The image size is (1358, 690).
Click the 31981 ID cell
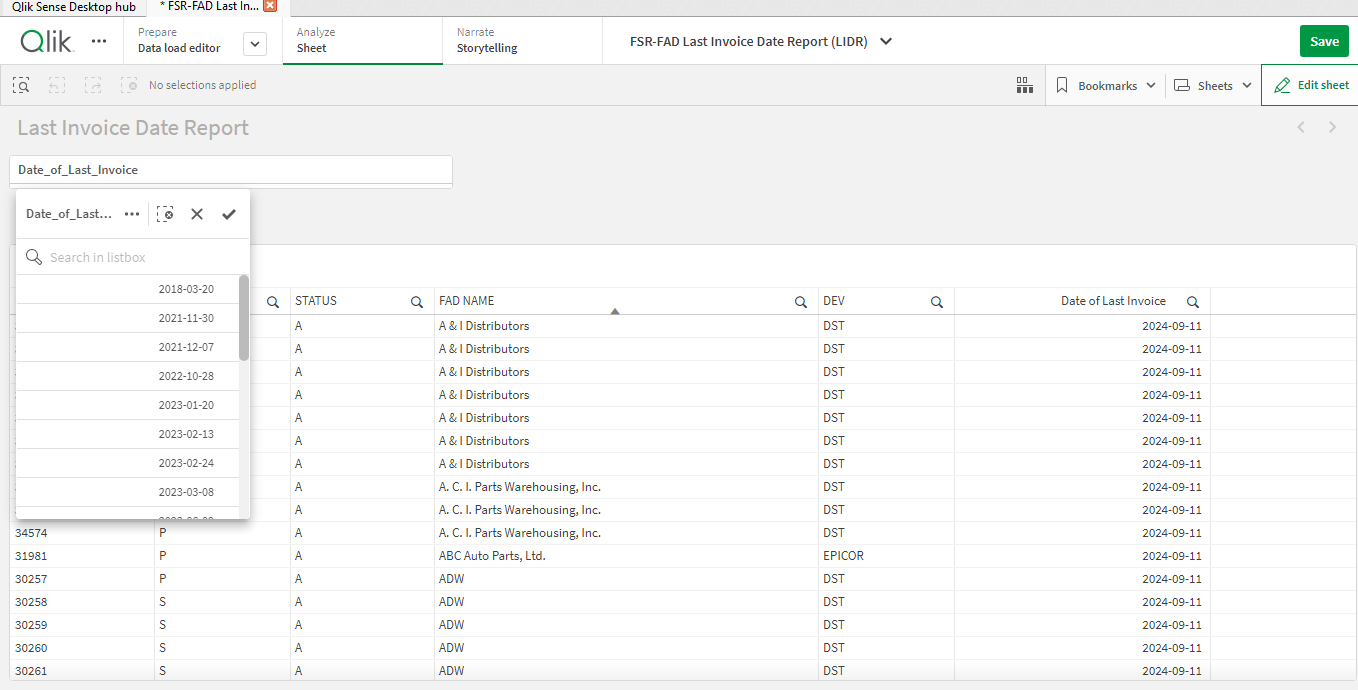click(82, 556)
